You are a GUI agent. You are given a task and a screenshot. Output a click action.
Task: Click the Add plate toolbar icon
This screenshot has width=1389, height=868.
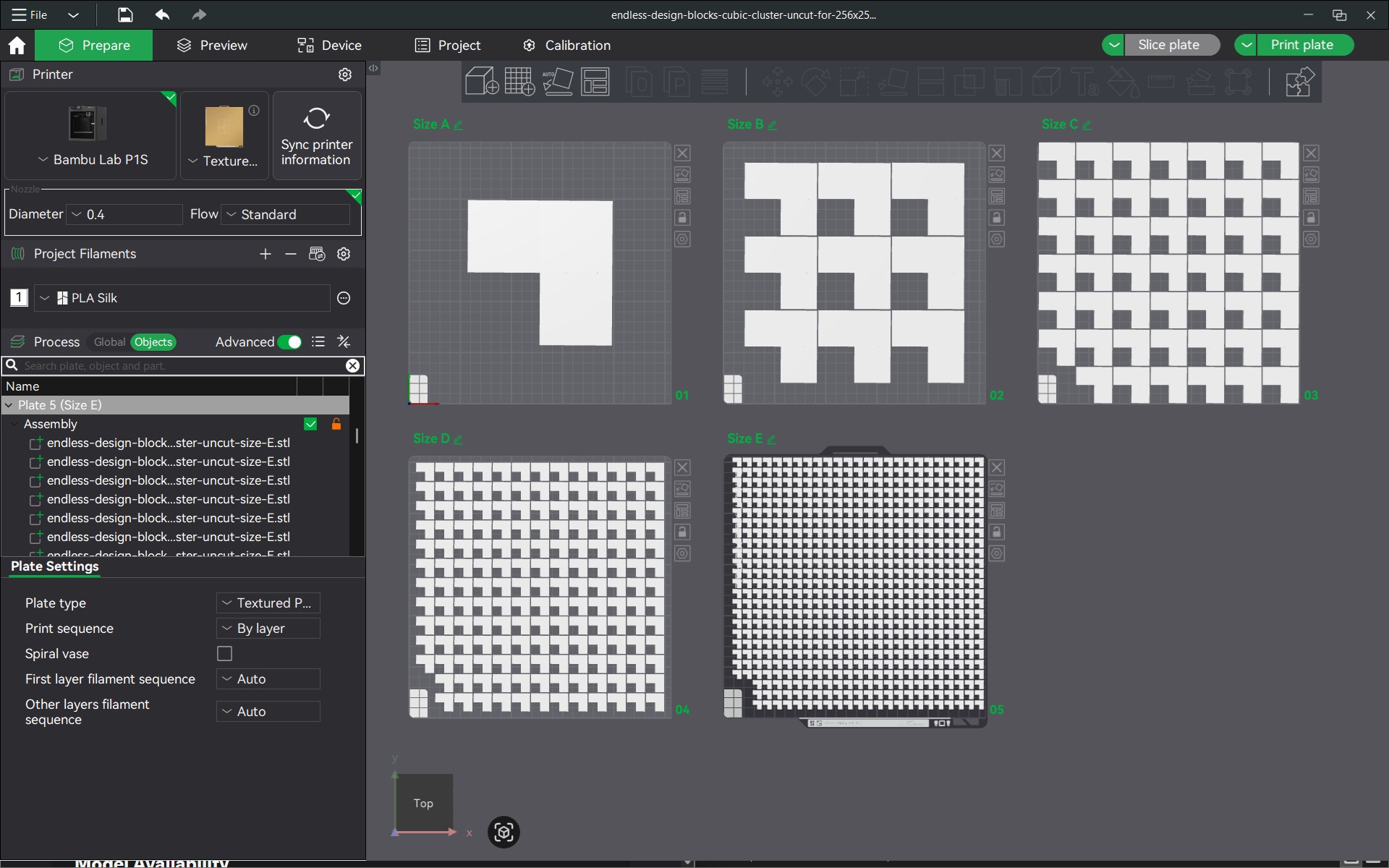519,81
